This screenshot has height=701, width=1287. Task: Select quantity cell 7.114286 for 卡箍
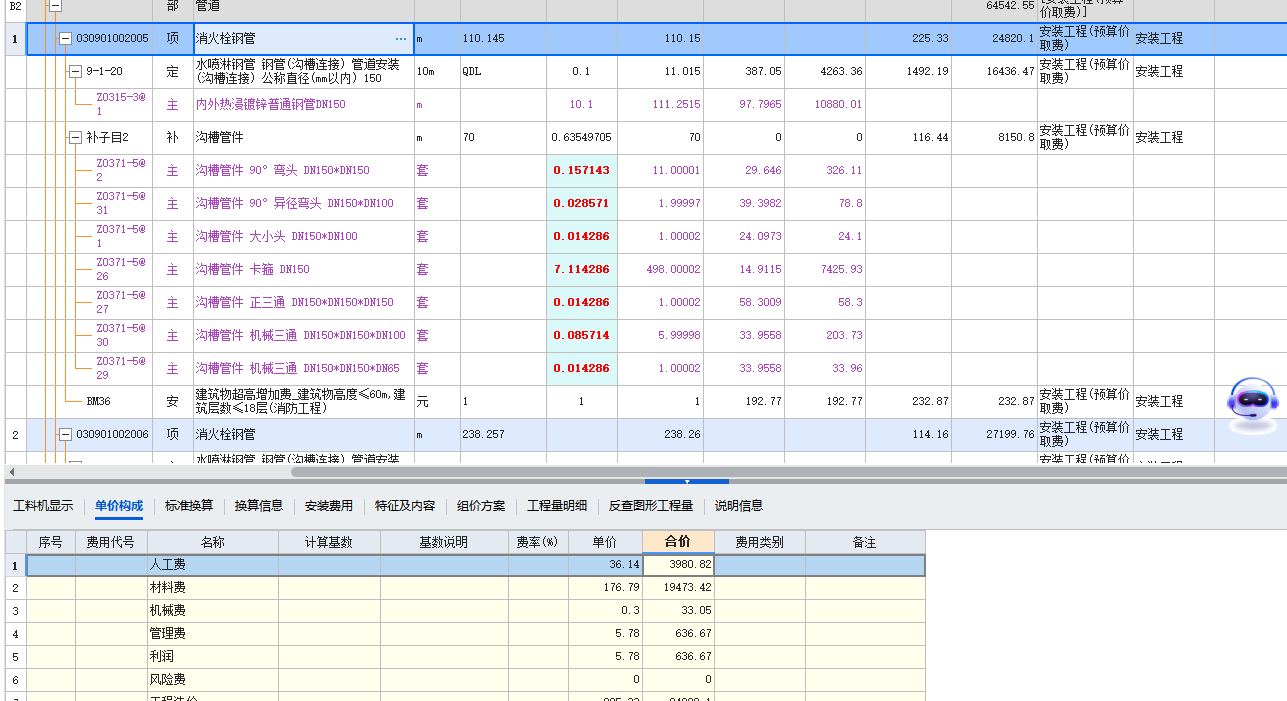581,270
